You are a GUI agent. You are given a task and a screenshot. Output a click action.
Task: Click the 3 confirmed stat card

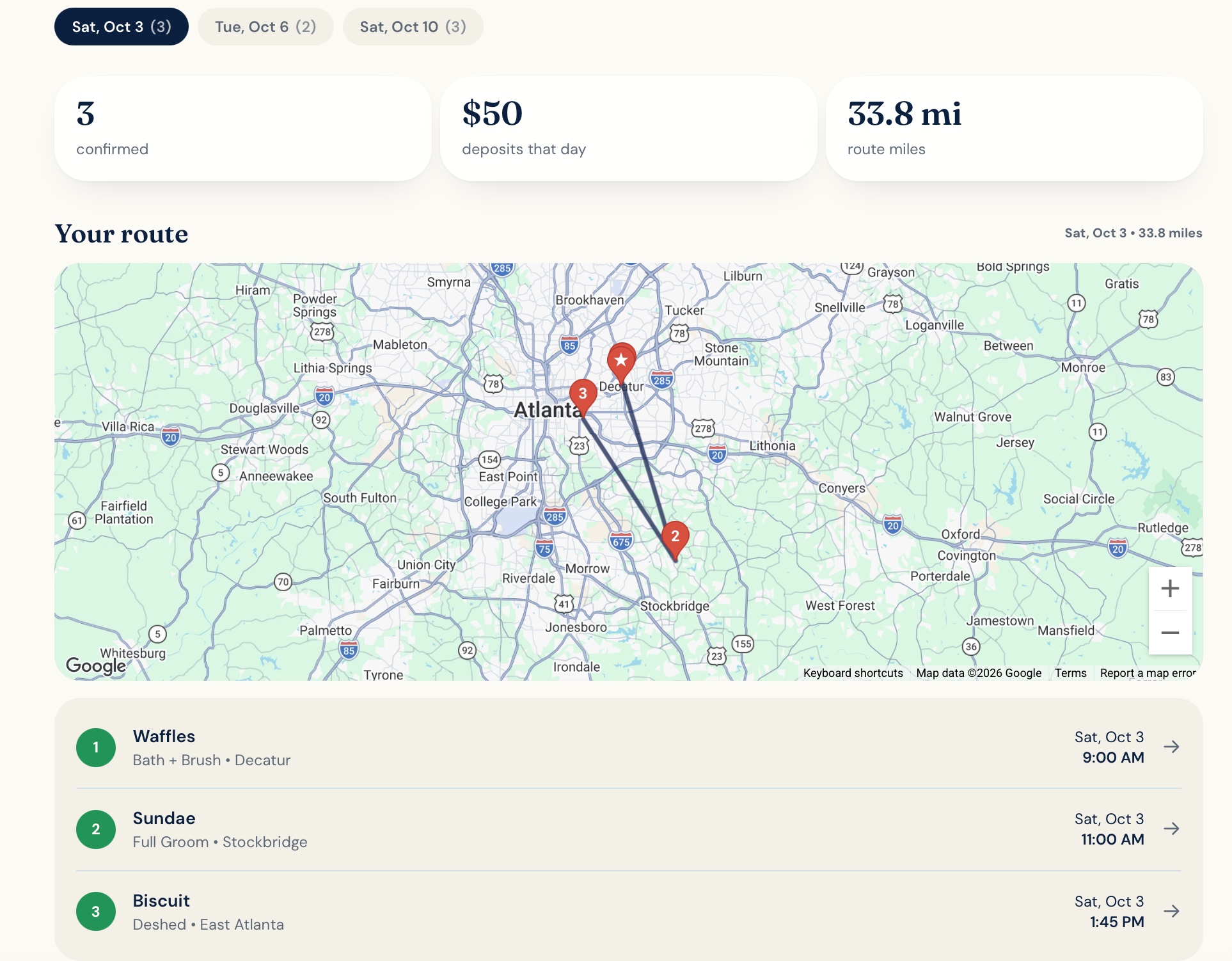pos(243,129)
